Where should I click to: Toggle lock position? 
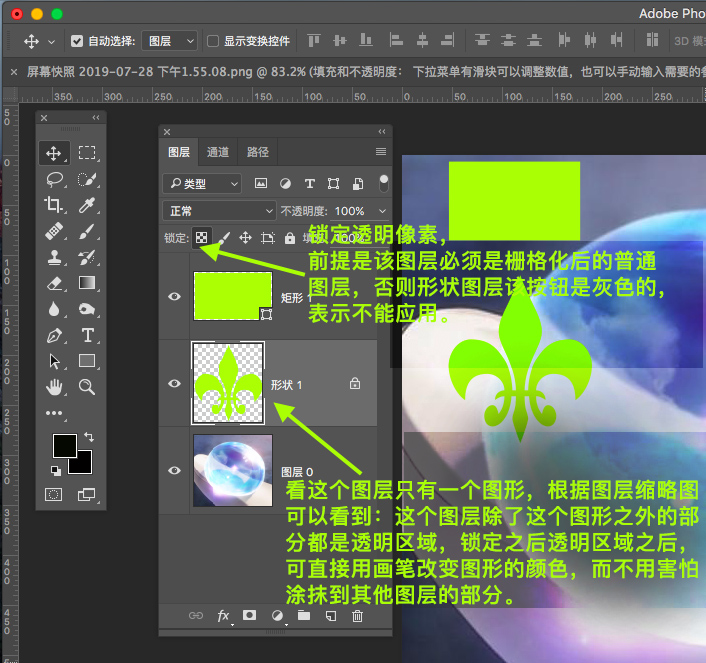(245, 237)
